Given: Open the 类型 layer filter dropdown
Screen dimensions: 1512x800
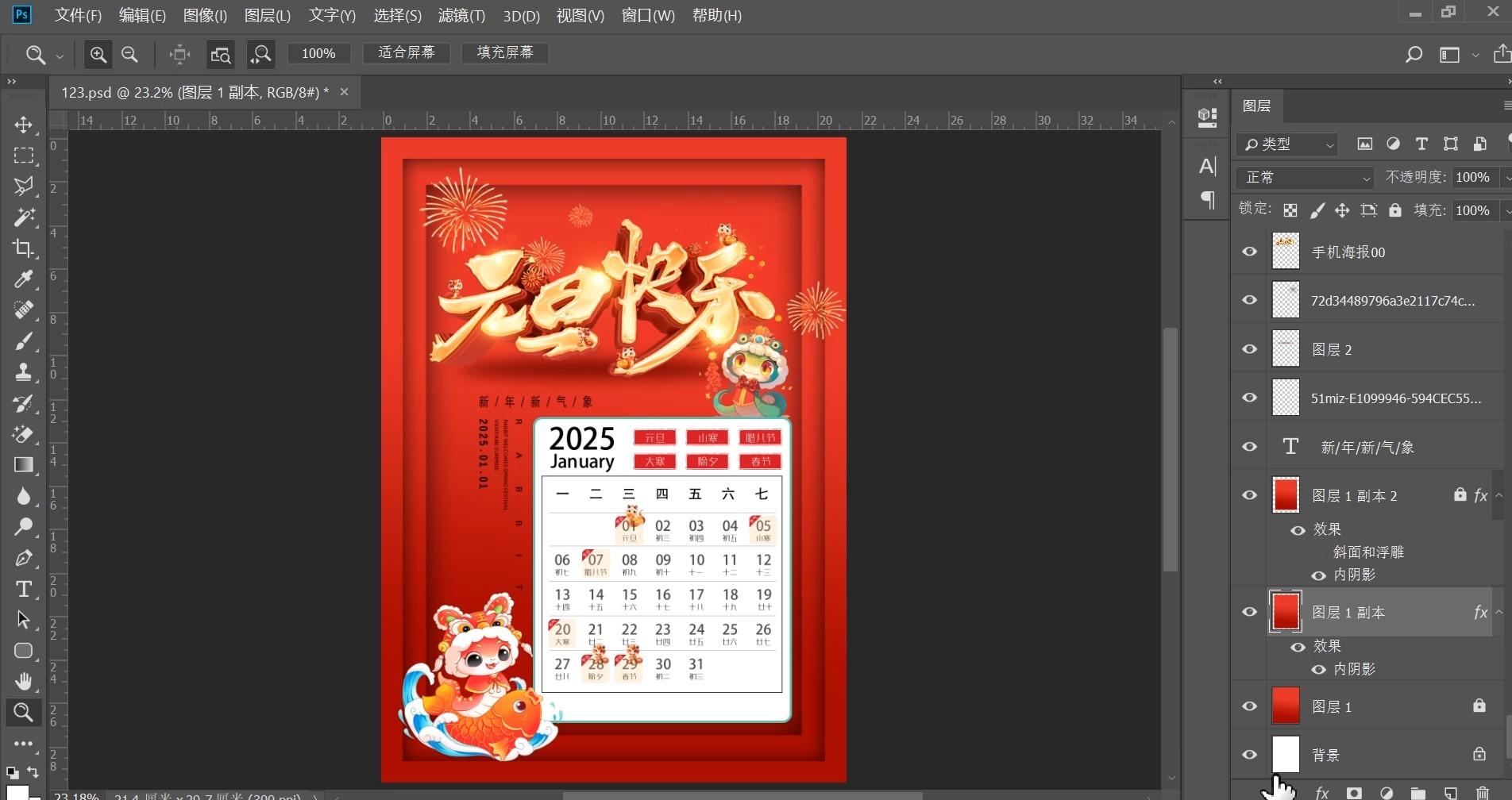Looking at the screenshot, I should tap(1286, 144).
